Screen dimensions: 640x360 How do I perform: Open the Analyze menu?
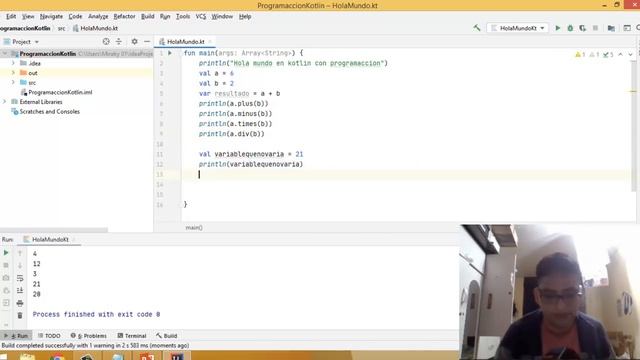(x=98, y=16)
